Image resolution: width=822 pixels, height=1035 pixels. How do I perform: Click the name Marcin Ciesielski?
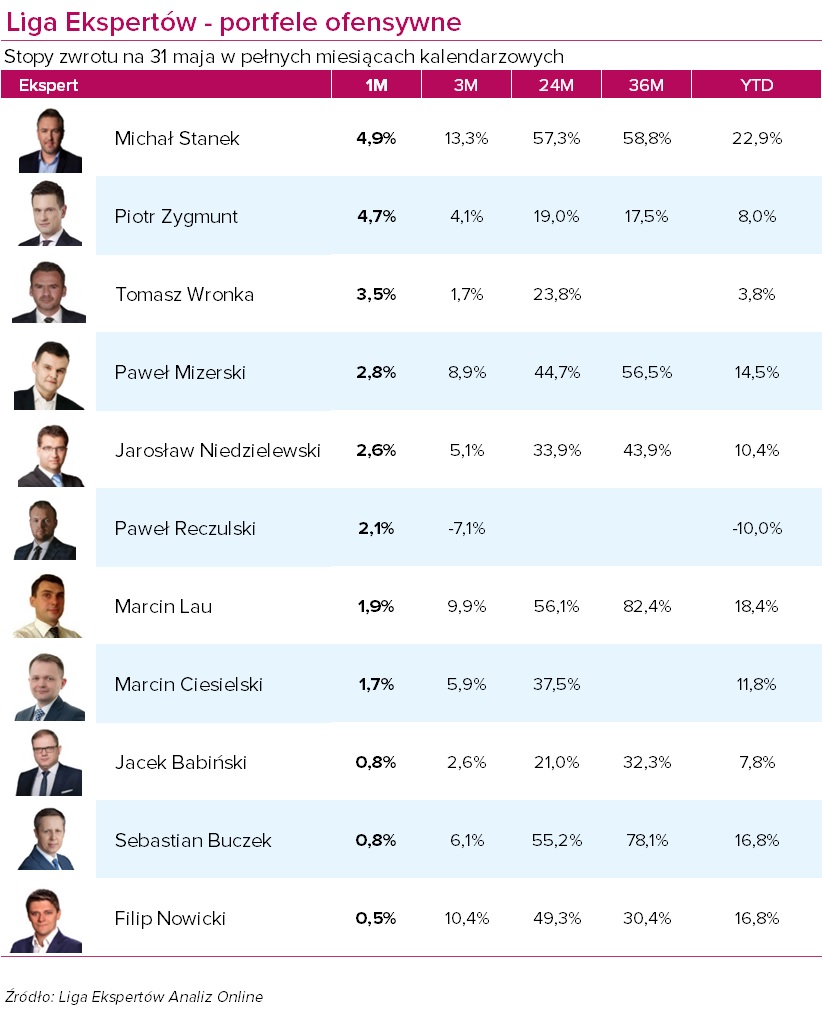pos(188,685)
